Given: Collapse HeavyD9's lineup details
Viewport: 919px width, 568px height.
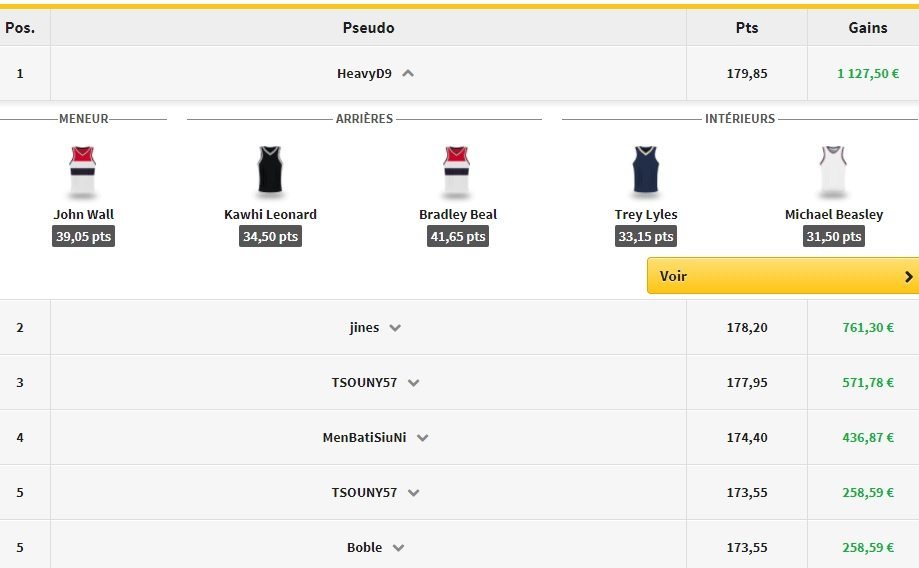Looking at the screenshot, I should [408, 73].
